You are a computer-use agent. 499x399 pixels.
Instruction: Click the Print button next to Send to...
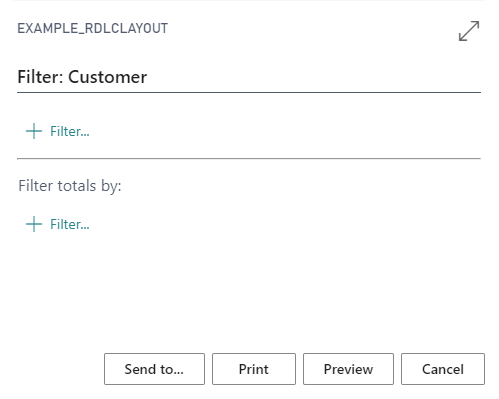[254, 369]
